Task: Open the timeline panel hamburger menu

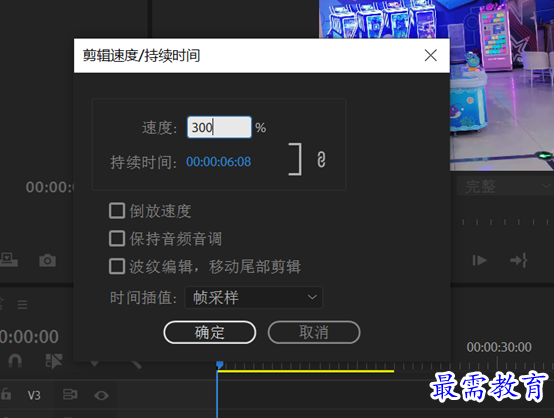Action: (x=22, y=304)
